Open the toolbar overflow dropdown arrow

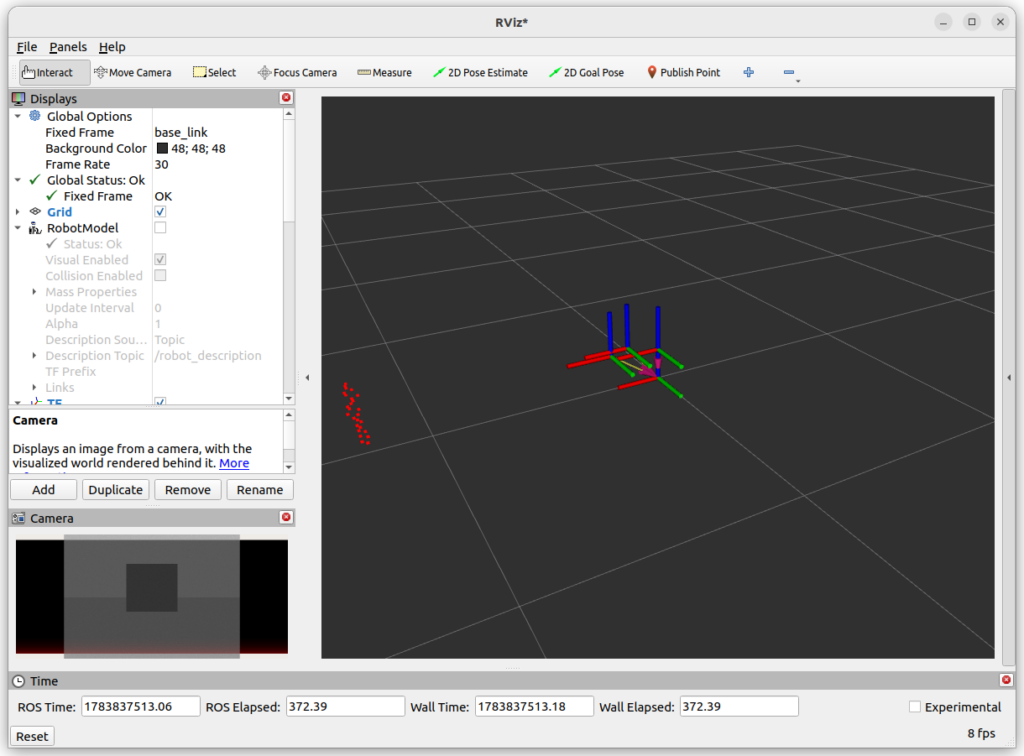coord(798,81)
